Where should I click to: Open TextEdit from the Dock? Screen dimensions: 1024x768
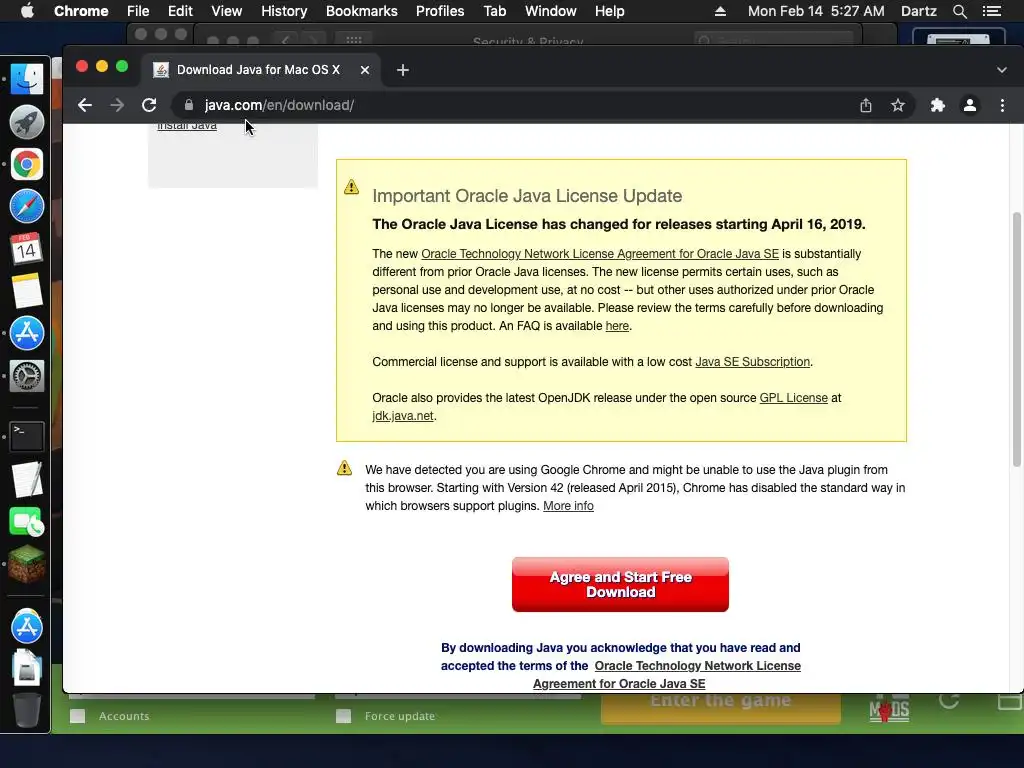point(27,479)
